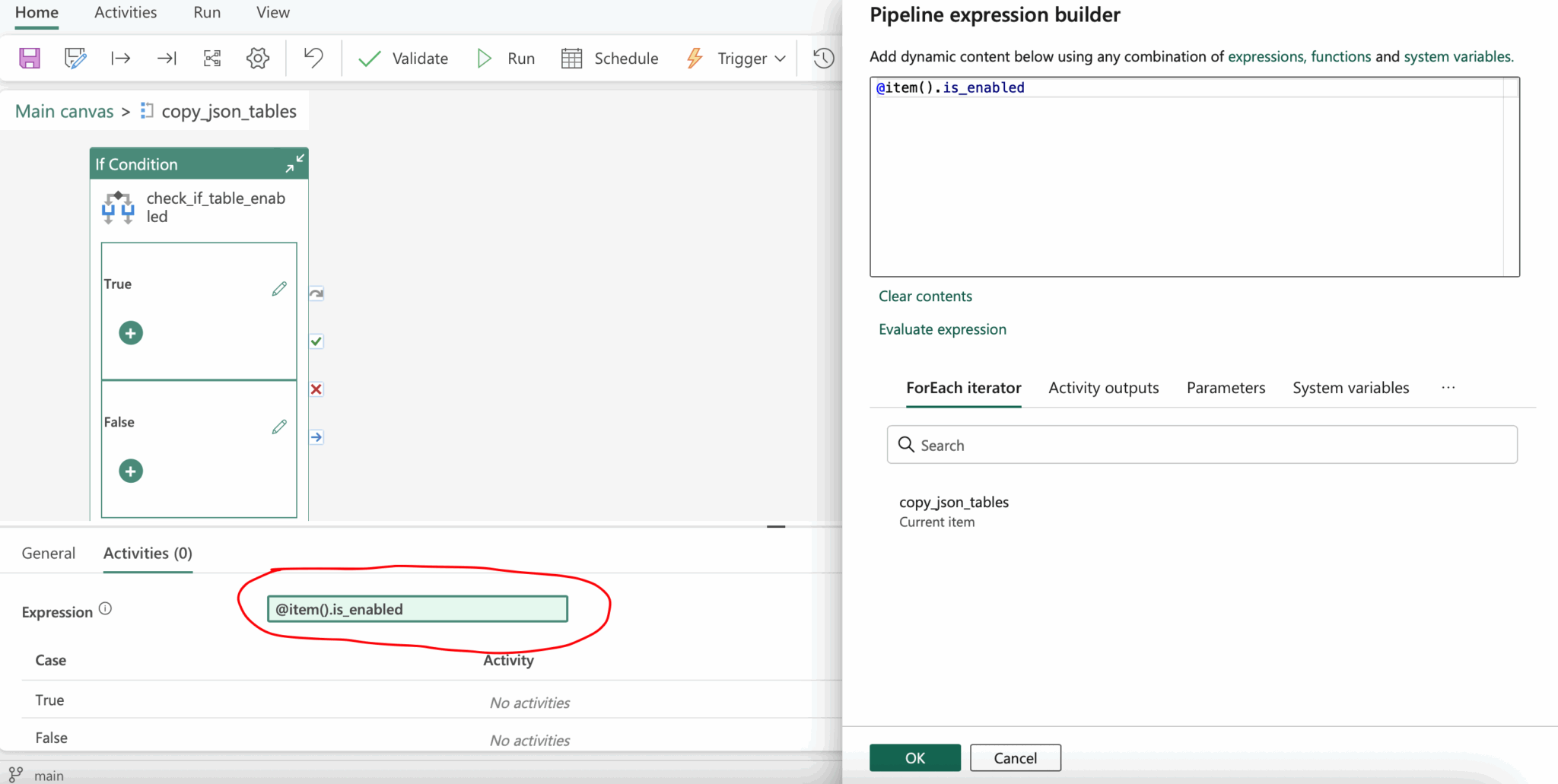This screenshot has width=1558, height=784.
Task: Select the check_if_table_enabled activity icon
Action: (118, 207)
